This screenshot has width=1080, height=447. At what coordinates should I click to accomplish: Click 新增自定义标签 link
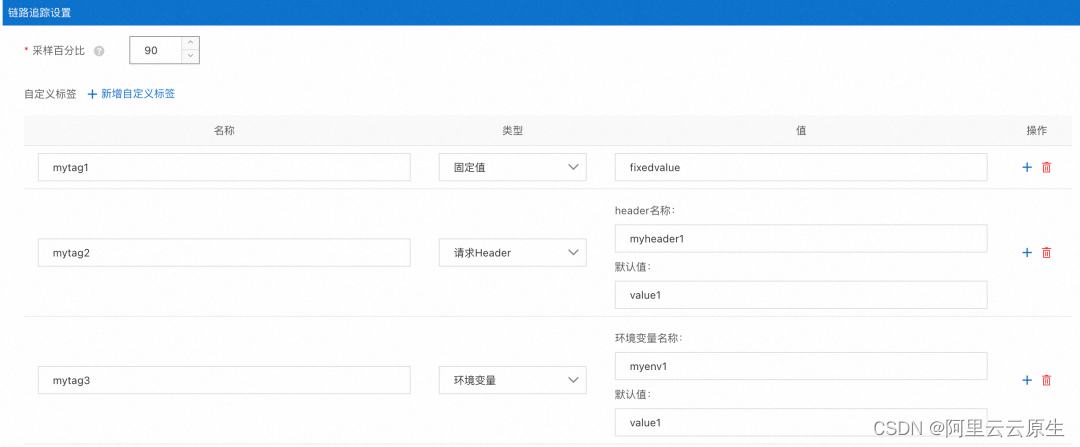pyautogui.click(x=131, y=94)
